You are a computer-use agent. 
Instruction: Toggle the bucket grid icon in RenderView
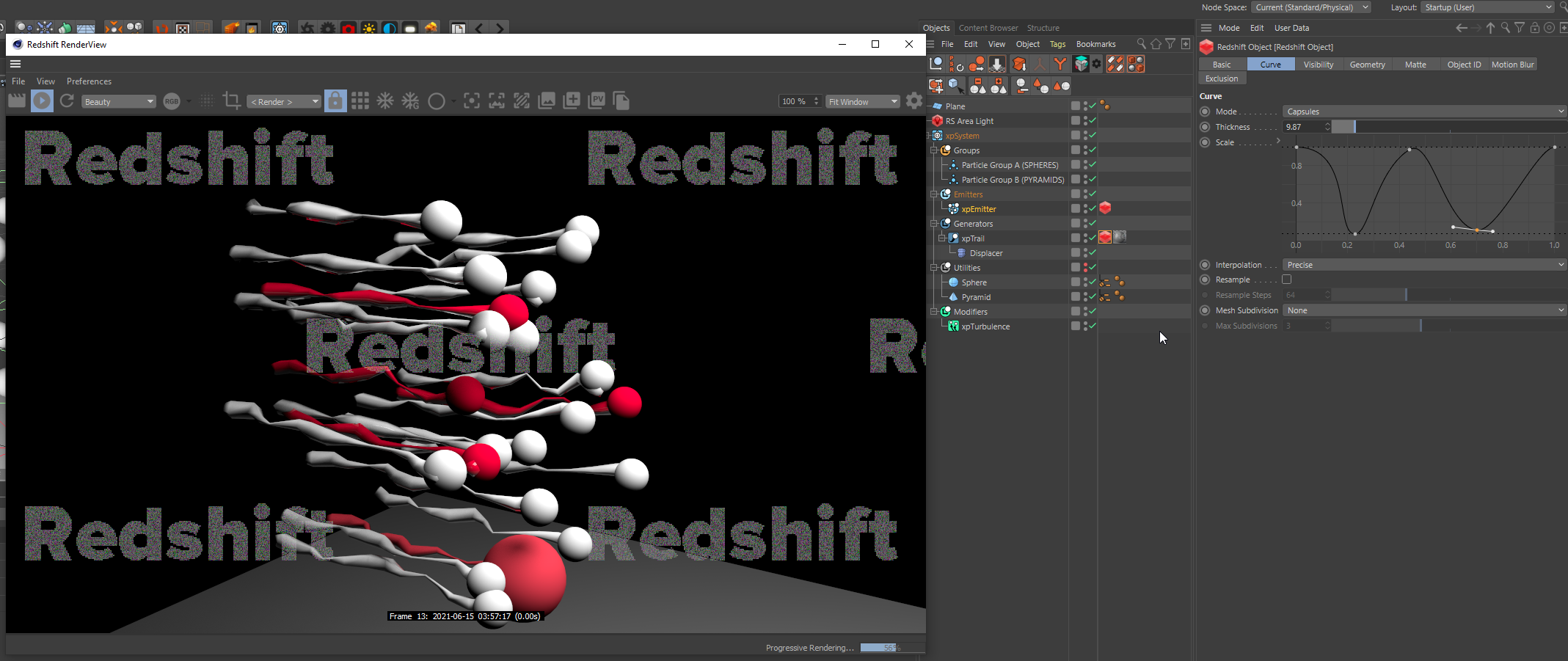tap(360, 101)
